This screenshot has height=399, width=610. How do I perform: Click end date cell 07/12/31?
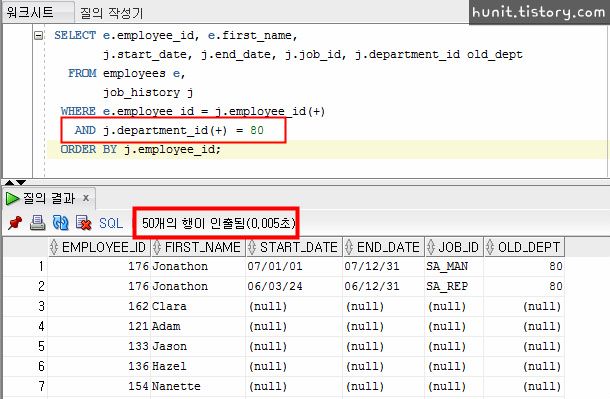(x=384, y=266)
